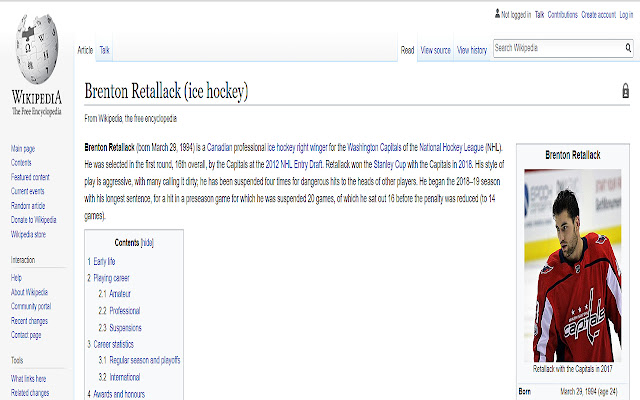640x400 pixels.
Task: Open the Article tab
Action: click(85, 50)
